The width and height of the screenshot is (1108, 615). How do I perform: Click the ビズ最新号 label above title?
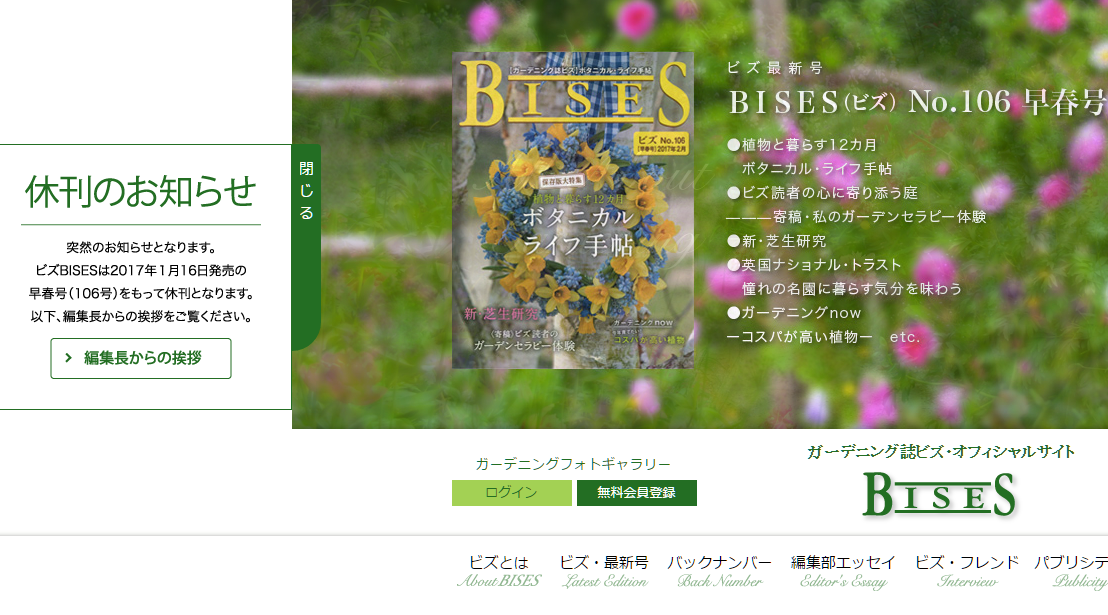(x=774, y=68)
